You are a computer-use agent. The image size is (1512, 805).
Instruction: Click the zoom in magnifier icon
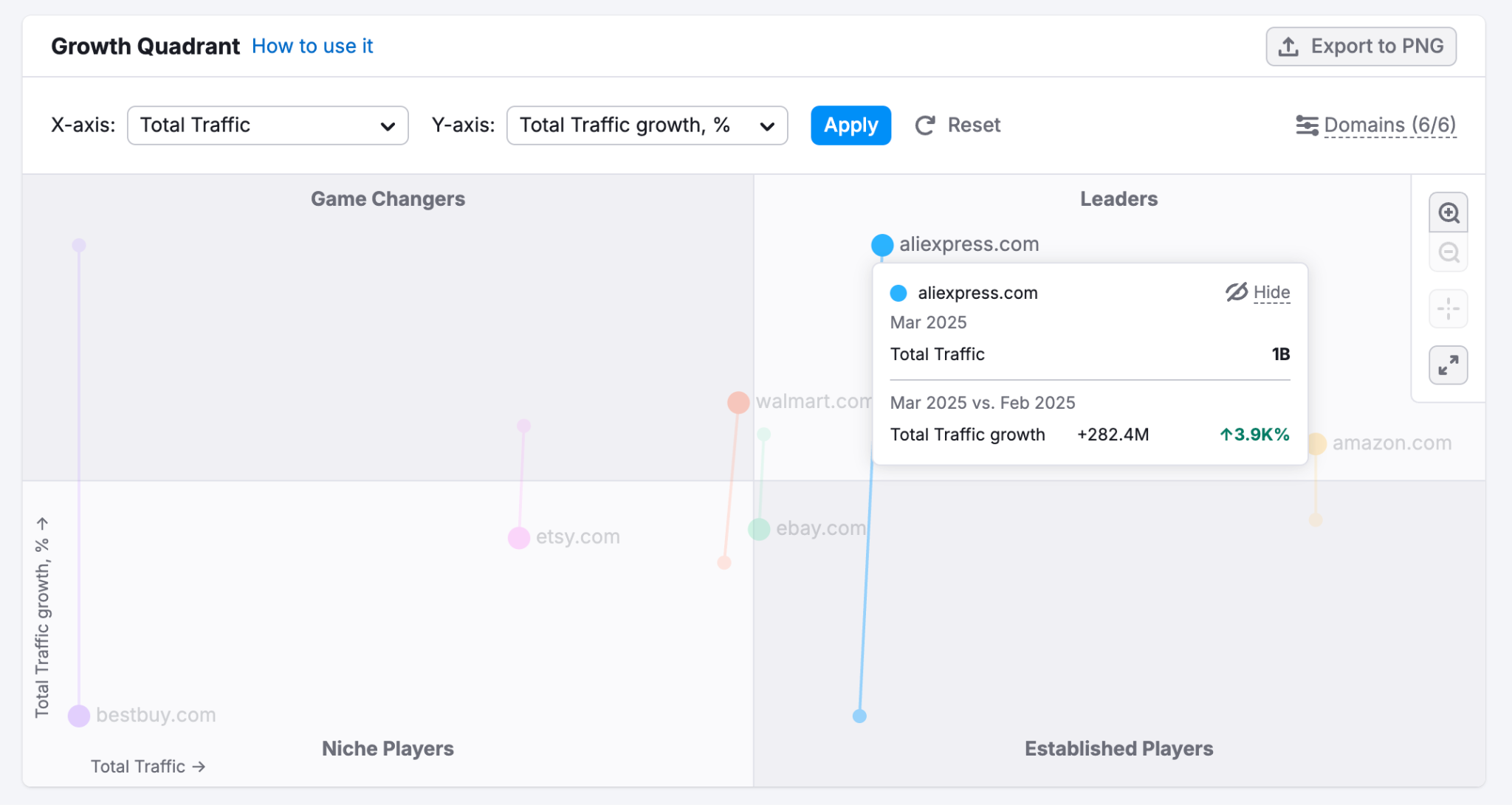(x=1448, y=213)
